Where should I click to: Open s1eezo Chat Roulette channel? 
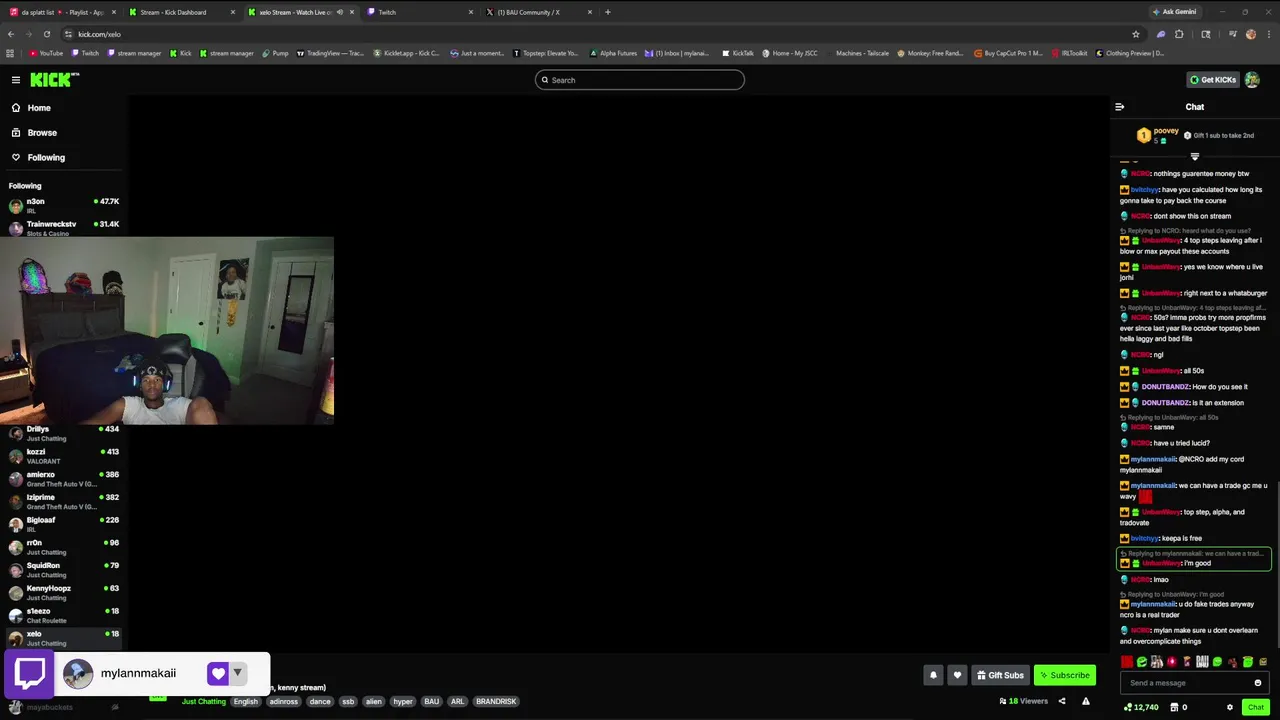pos(62,616)
